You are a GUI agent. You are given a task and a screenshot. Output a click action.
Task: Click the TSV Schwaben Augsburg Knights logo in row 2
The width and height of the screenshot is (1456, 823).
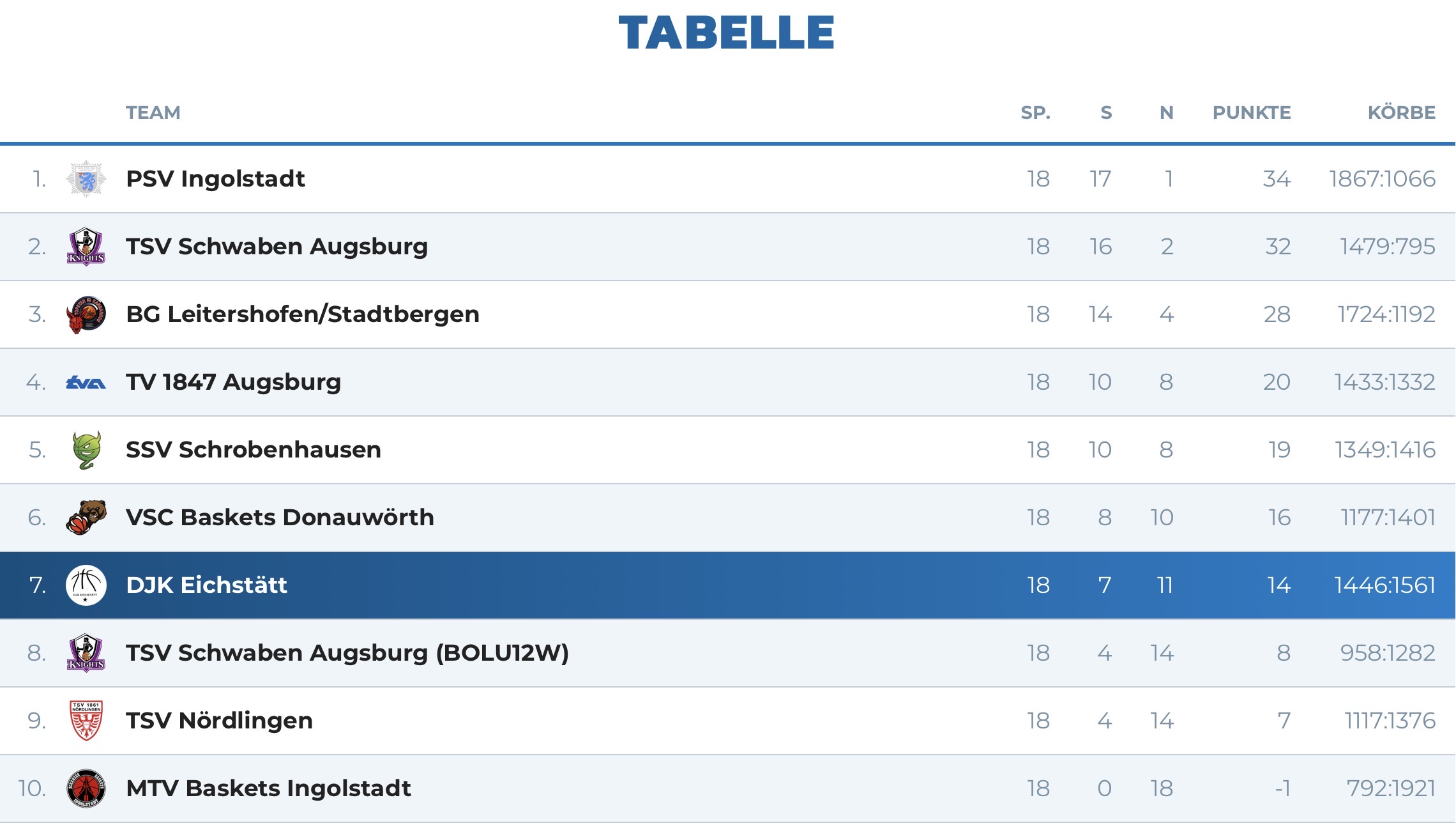(x=86, y=247)
